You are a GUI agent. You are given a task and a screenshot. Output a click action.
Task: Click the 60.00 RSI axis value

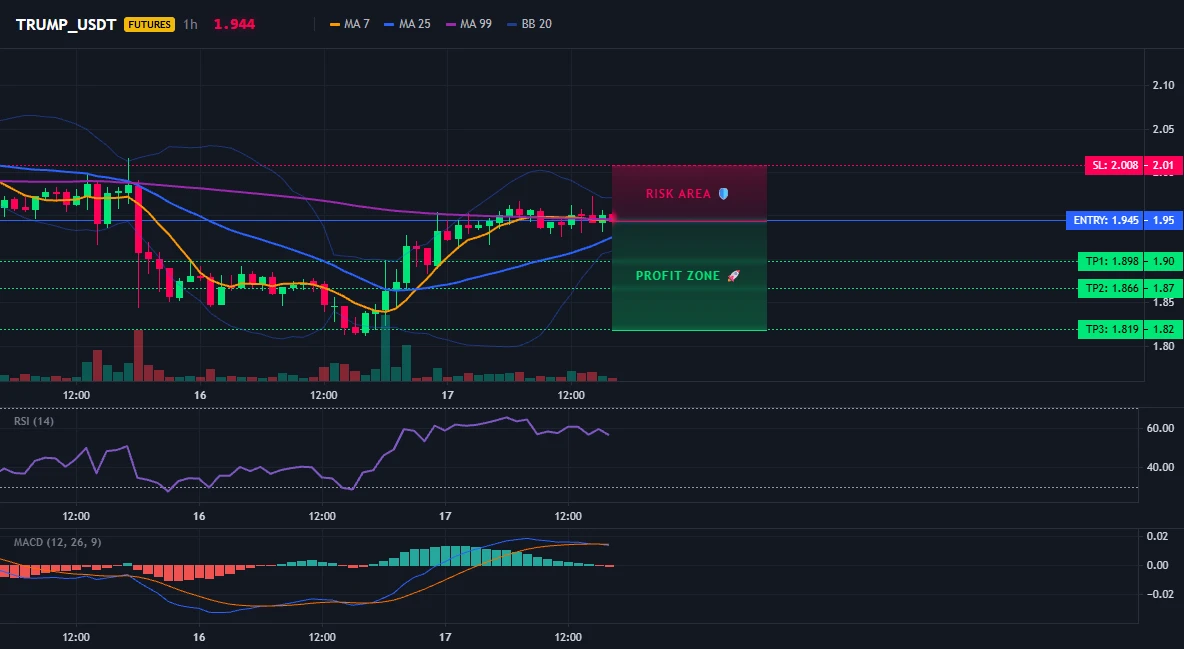[x=1161, y=428]
